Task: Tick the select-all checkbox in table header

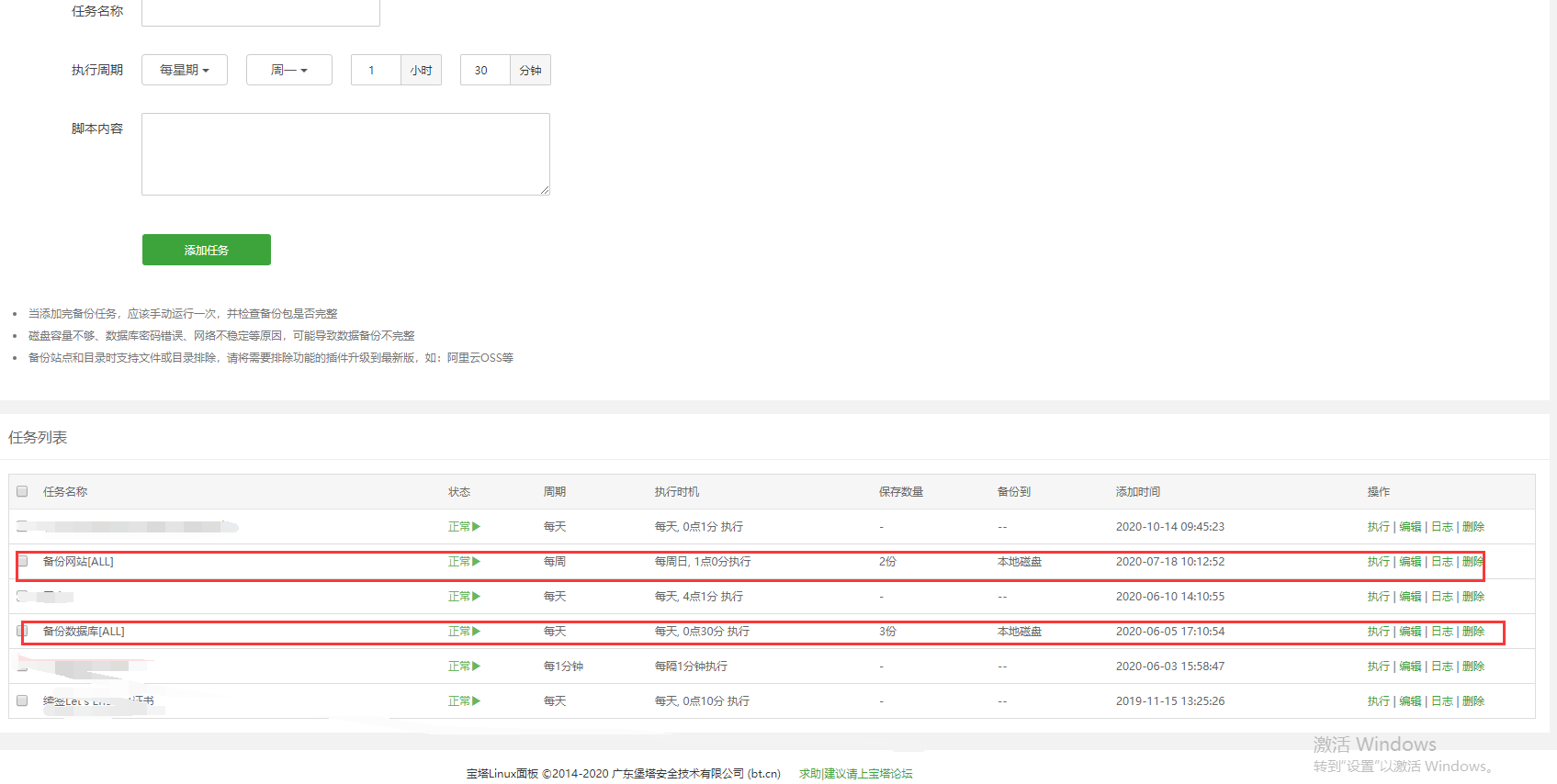Action: 22,491
